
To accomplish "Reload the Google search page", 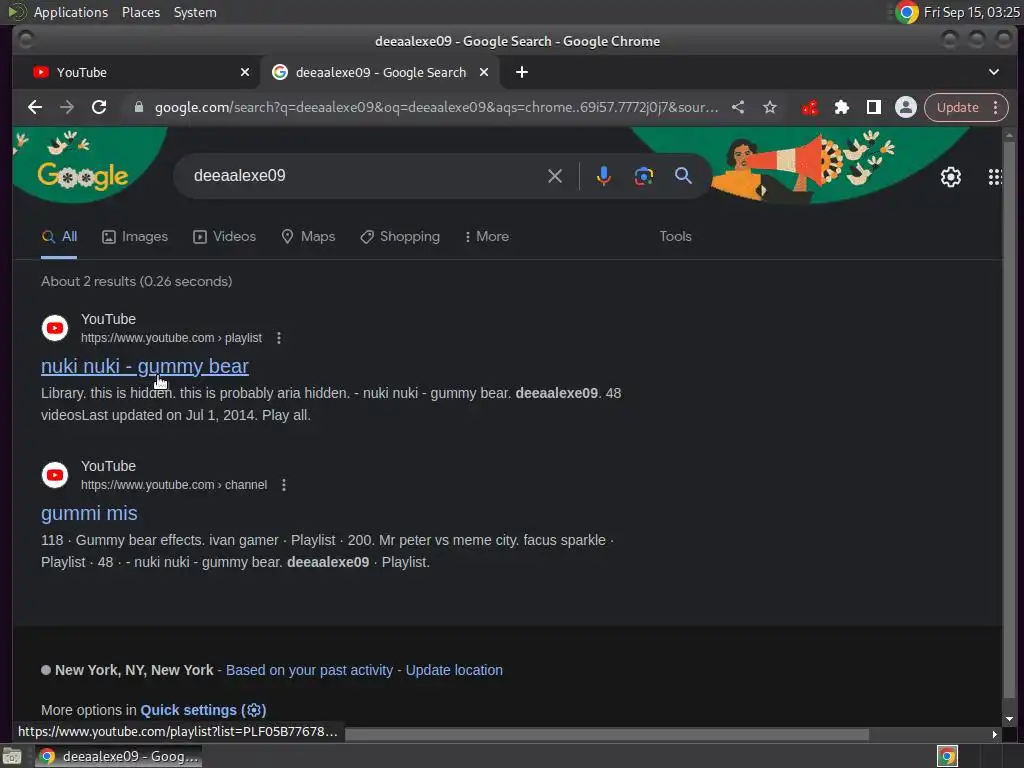I will (99, 107).
